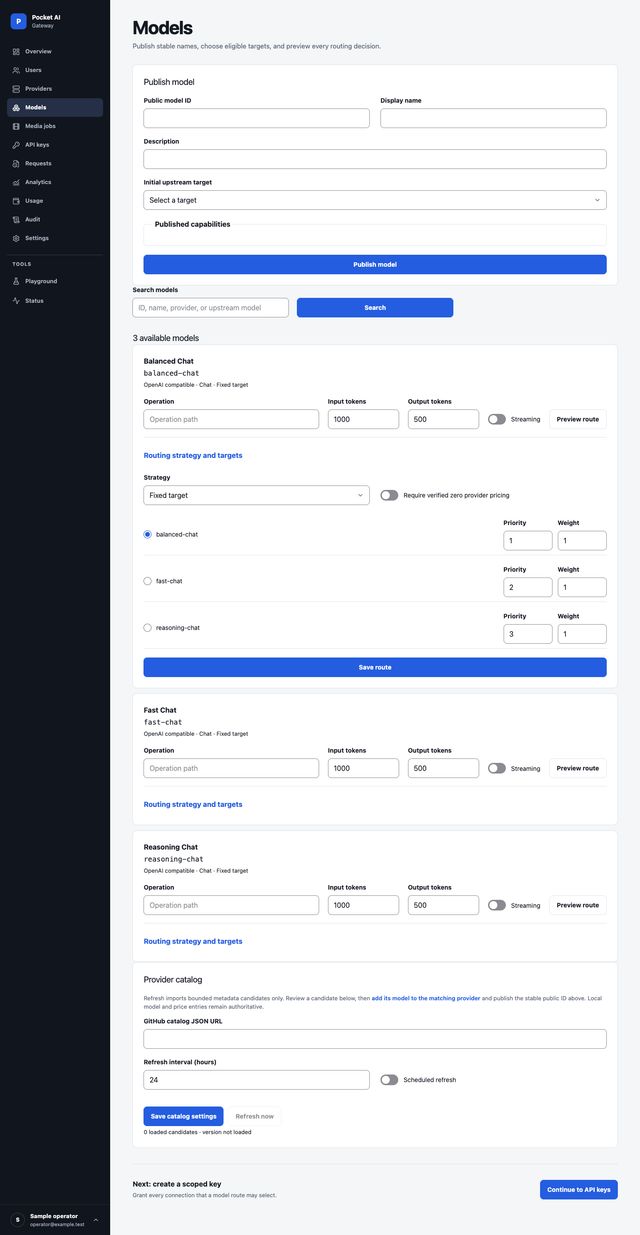Open Audit page from sidebar
The image size is (640, 1235).
55,219
